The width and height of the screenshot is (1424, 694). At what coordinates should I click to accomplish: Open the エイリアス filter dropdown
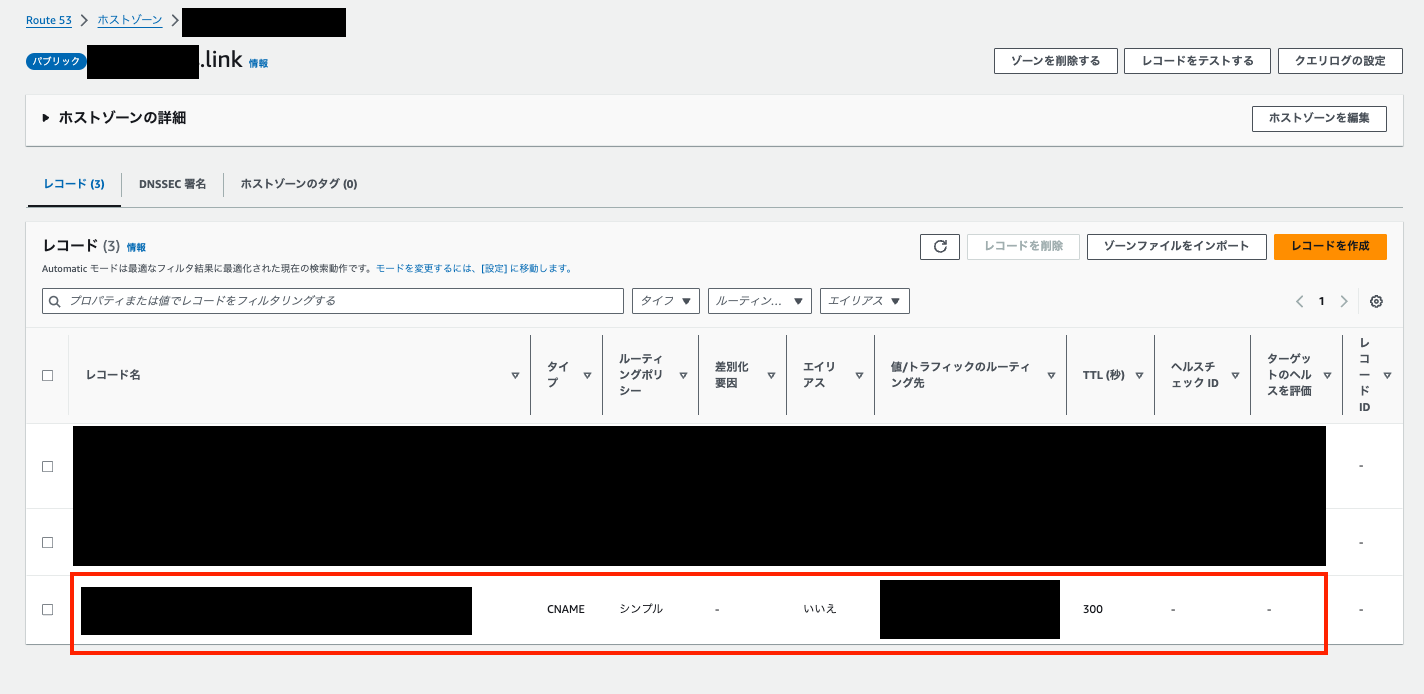(x=864, y=300)
